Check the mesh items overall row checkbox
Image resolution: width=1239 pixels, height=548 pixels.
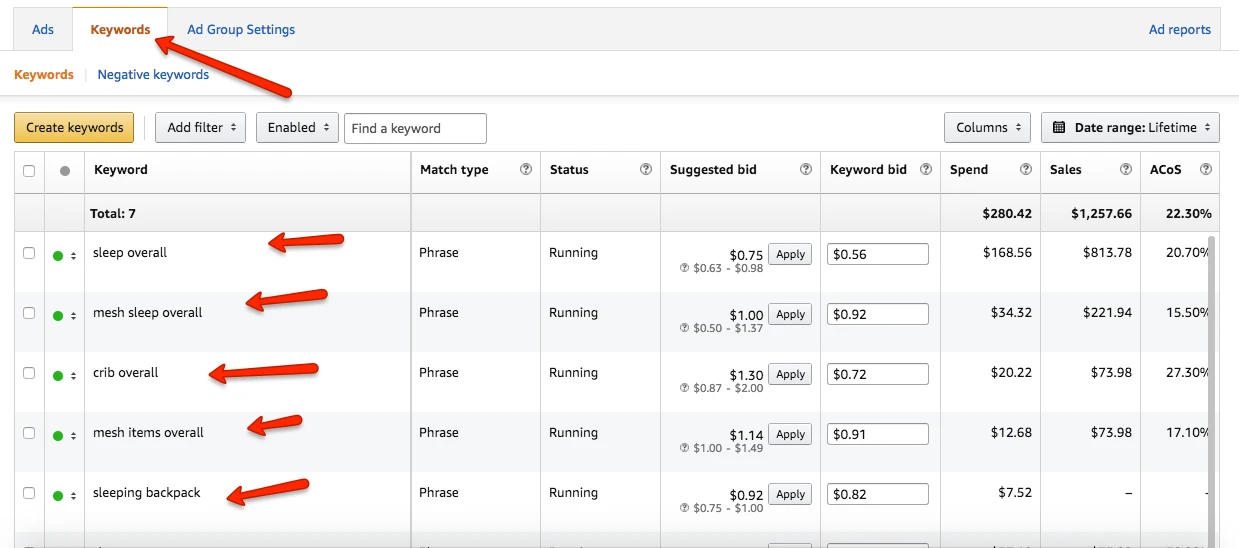click(x=29, y=433)
